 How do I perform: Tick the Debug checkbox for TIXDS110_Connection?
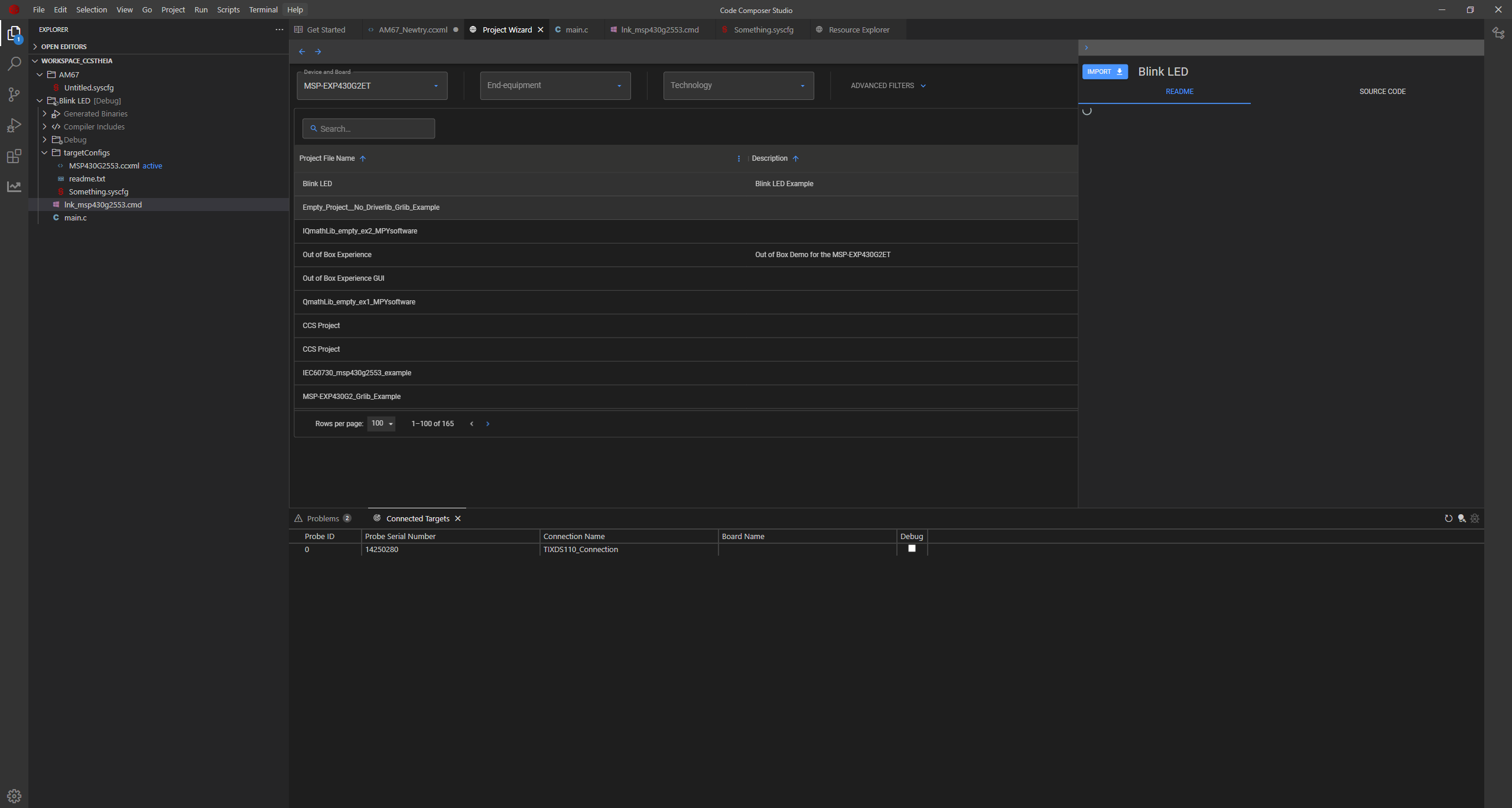tap(912, 549)
